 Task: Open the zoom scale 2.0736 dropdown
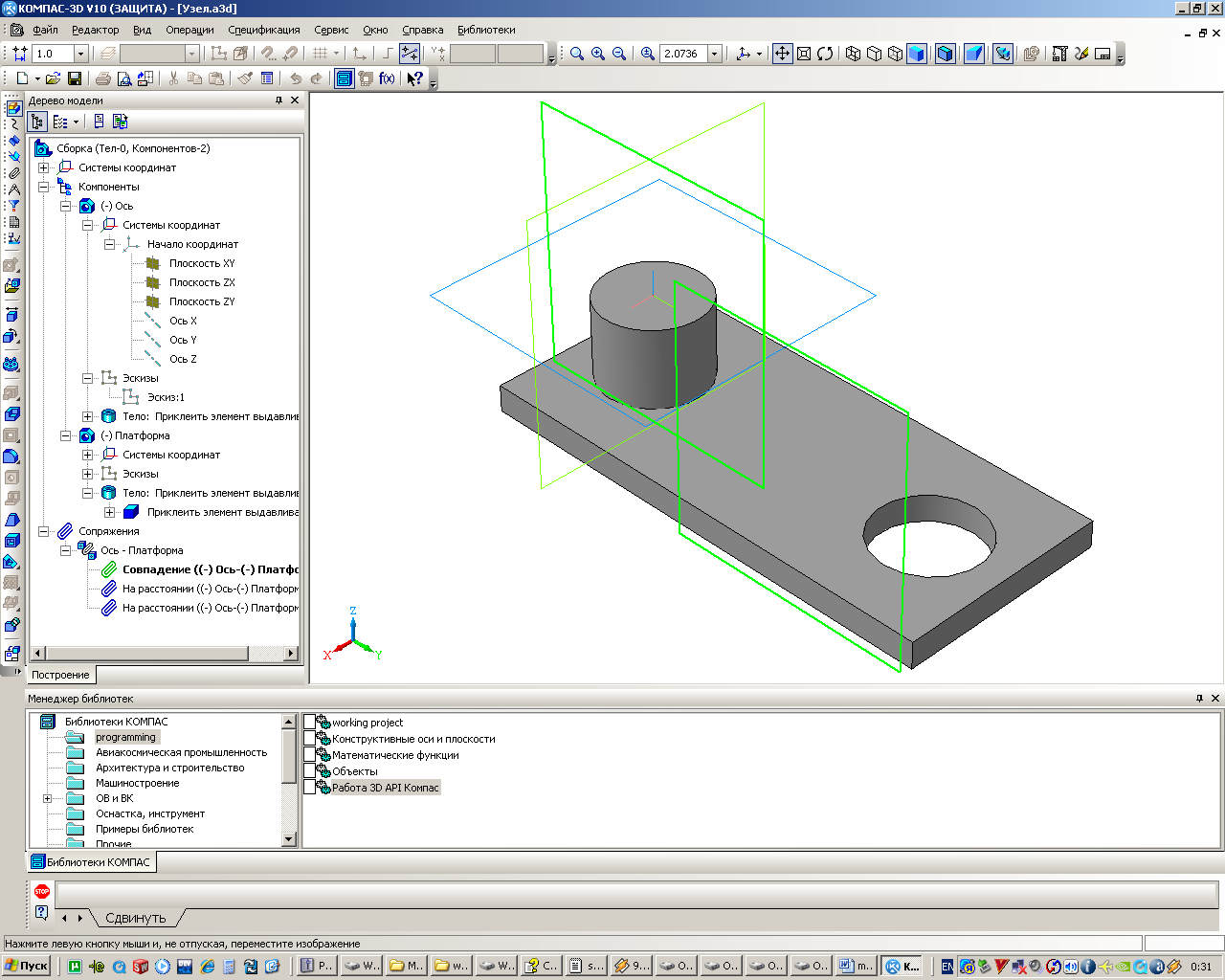714,54
